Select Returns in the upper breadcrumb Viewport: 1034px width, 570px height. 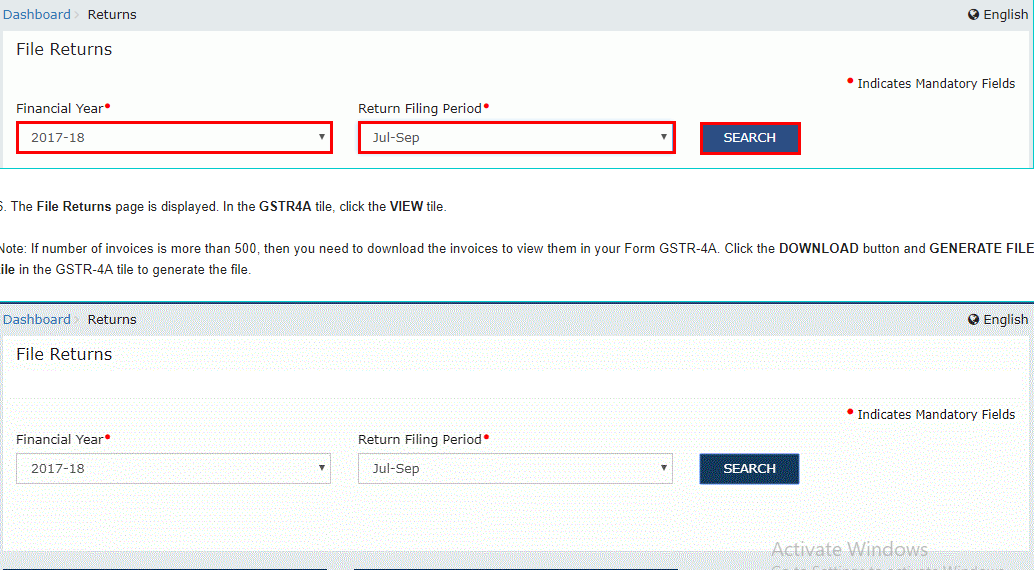(x=112, y=15)
